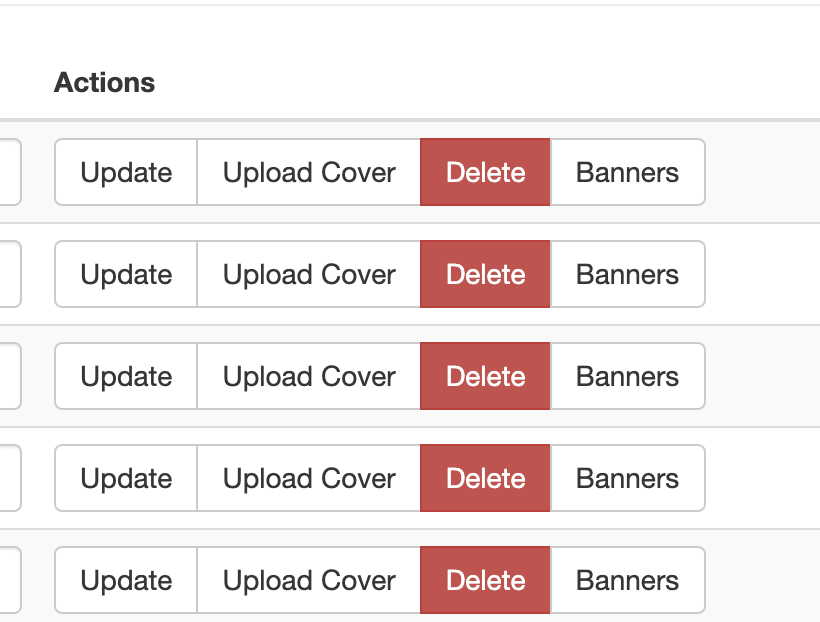View Banners for the third row

pyautogui.click(x=627, y=376)
